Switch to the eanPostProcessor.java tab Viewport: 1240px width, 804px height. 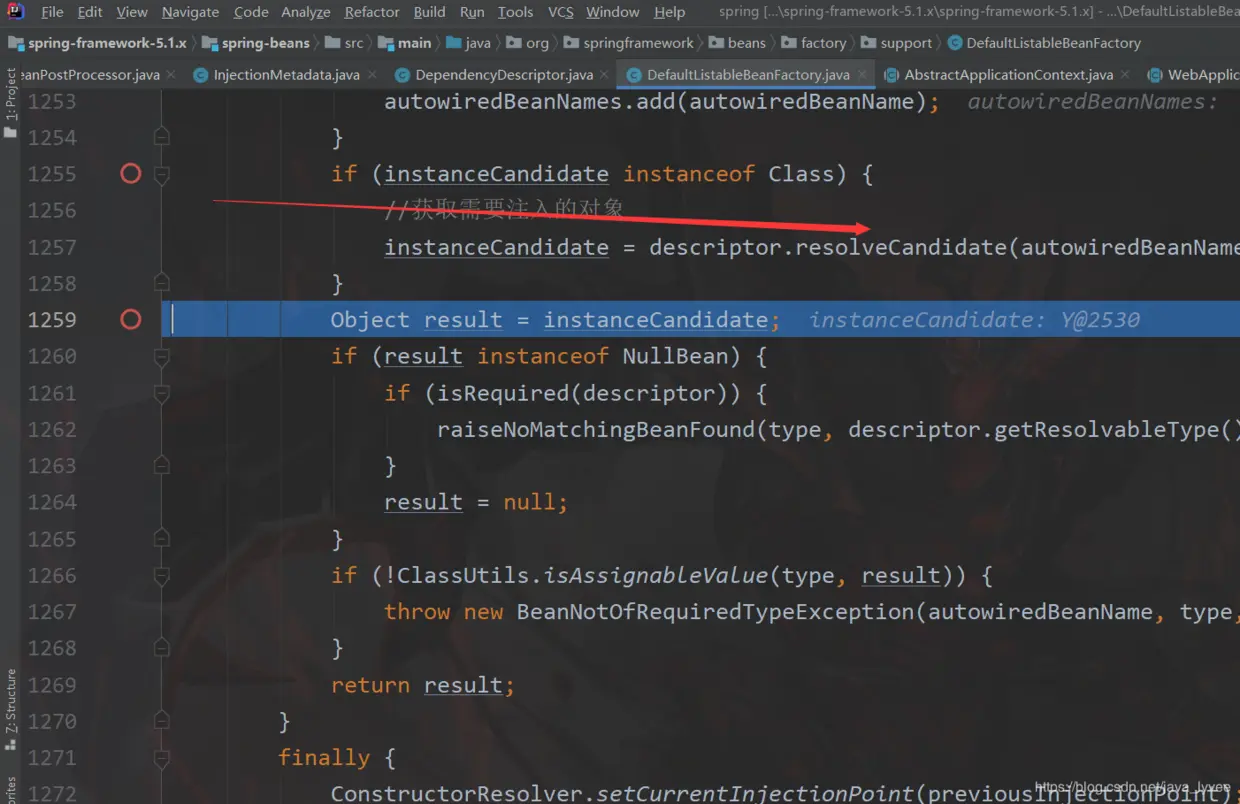[x=88, y=75]
